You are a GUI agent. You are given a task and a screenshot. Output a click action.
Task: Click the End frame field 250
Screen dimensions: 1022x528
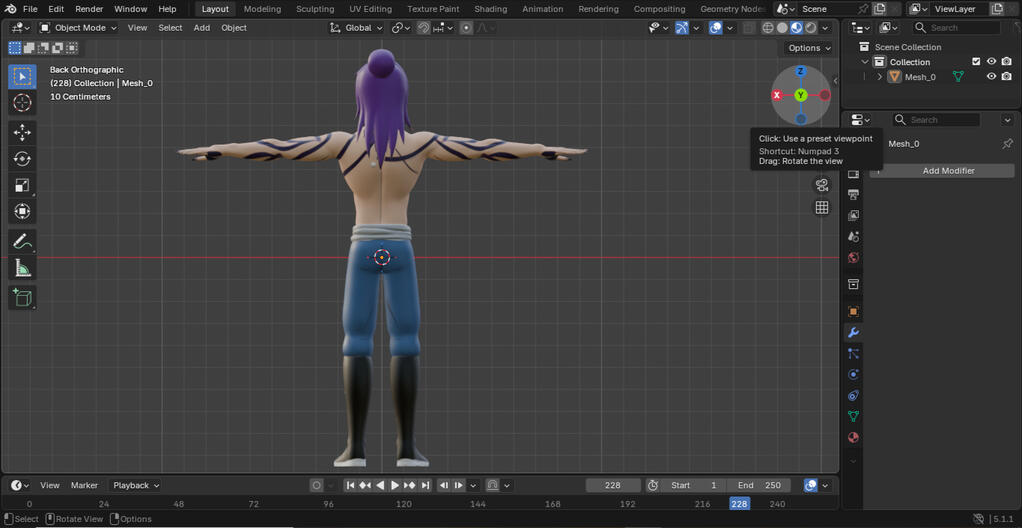[x=759, y=485]
